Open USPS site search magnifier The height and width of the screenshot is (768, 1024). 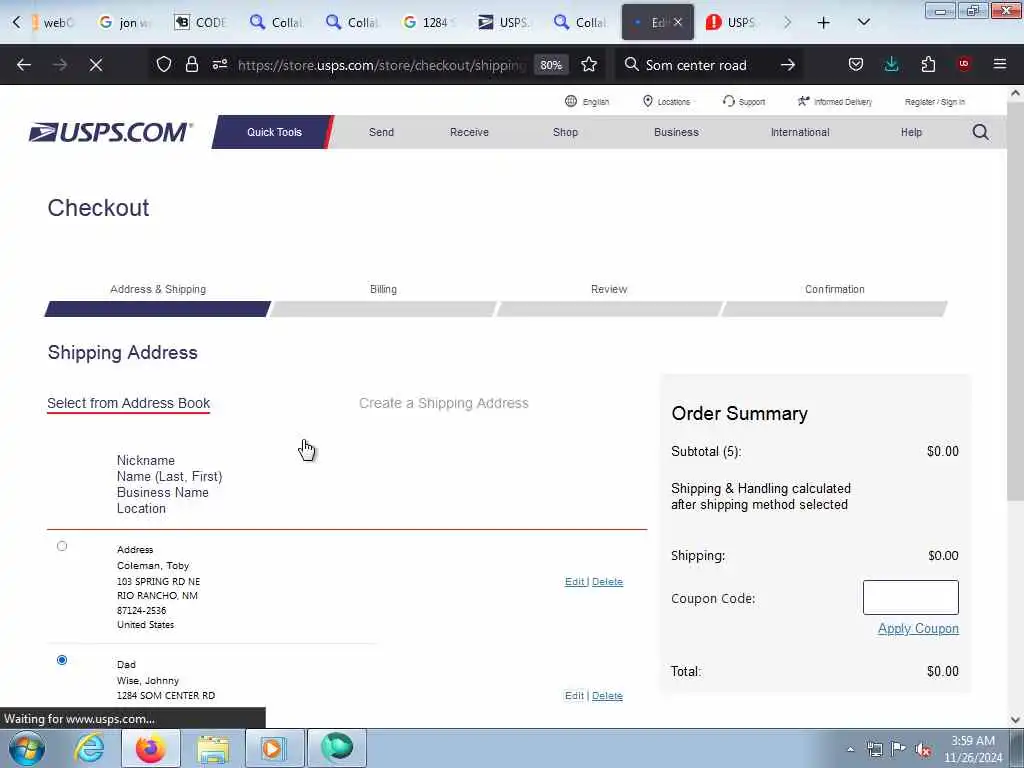pyautogui.click(x=980, y=133)
